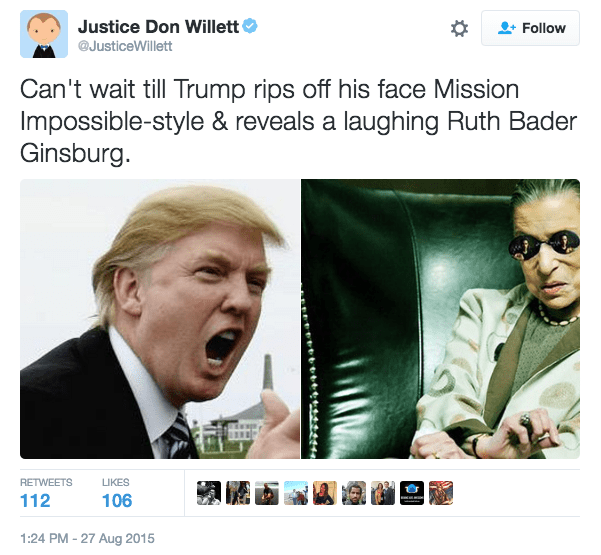
Task: Open the Justice Don Willett display name
Action: point(158,27)
